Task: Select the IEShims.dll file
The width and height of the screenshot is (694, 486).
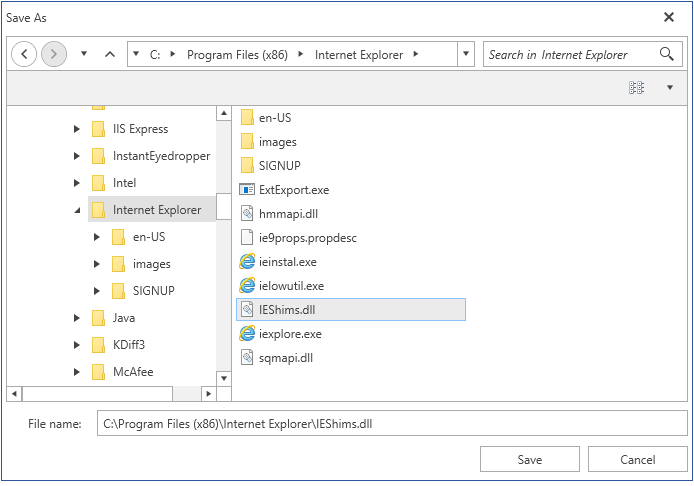Action: [x=351, y=309]
